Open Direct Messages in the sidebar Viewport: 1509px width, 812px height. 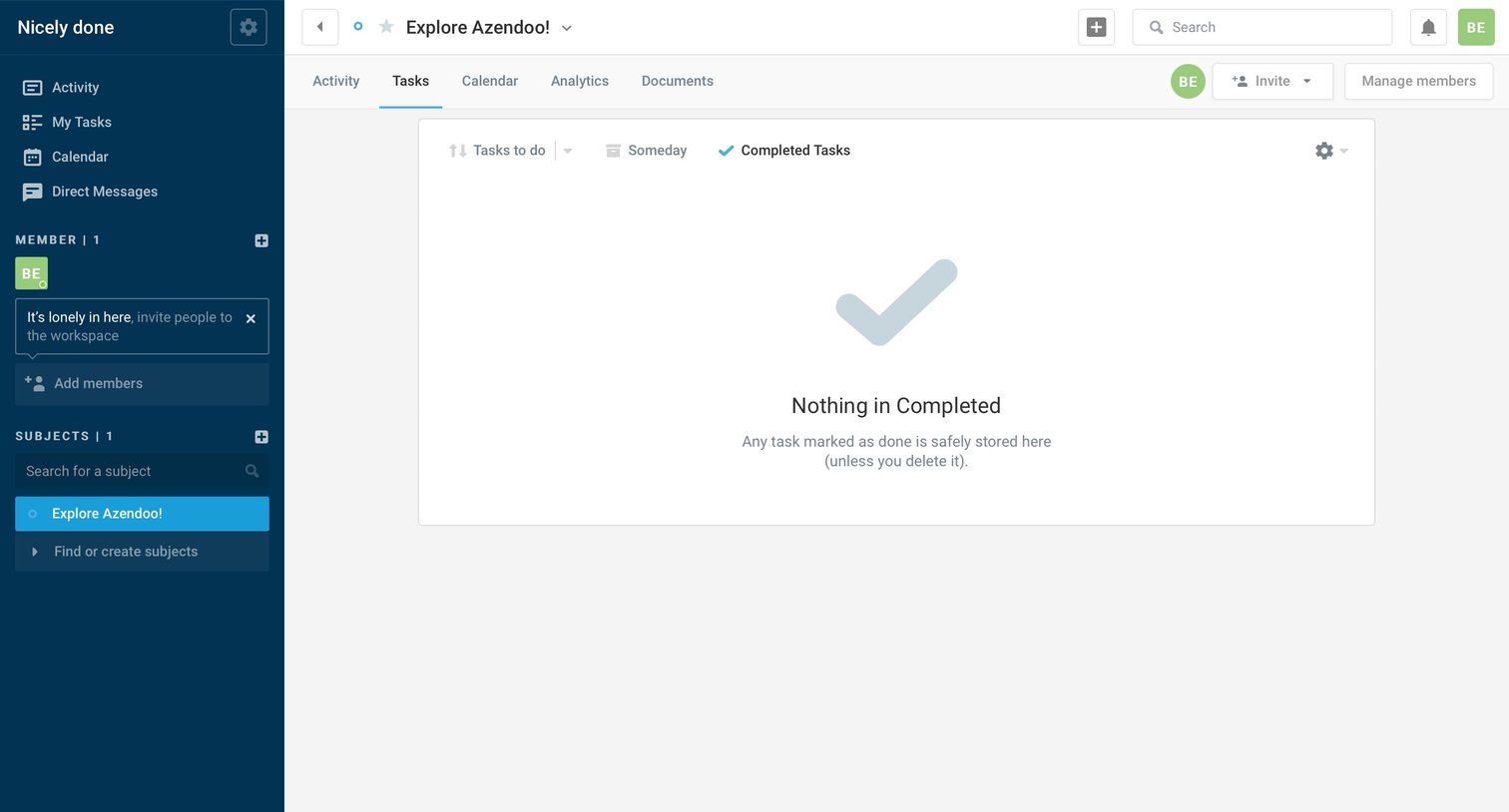(x=90, y=192)
